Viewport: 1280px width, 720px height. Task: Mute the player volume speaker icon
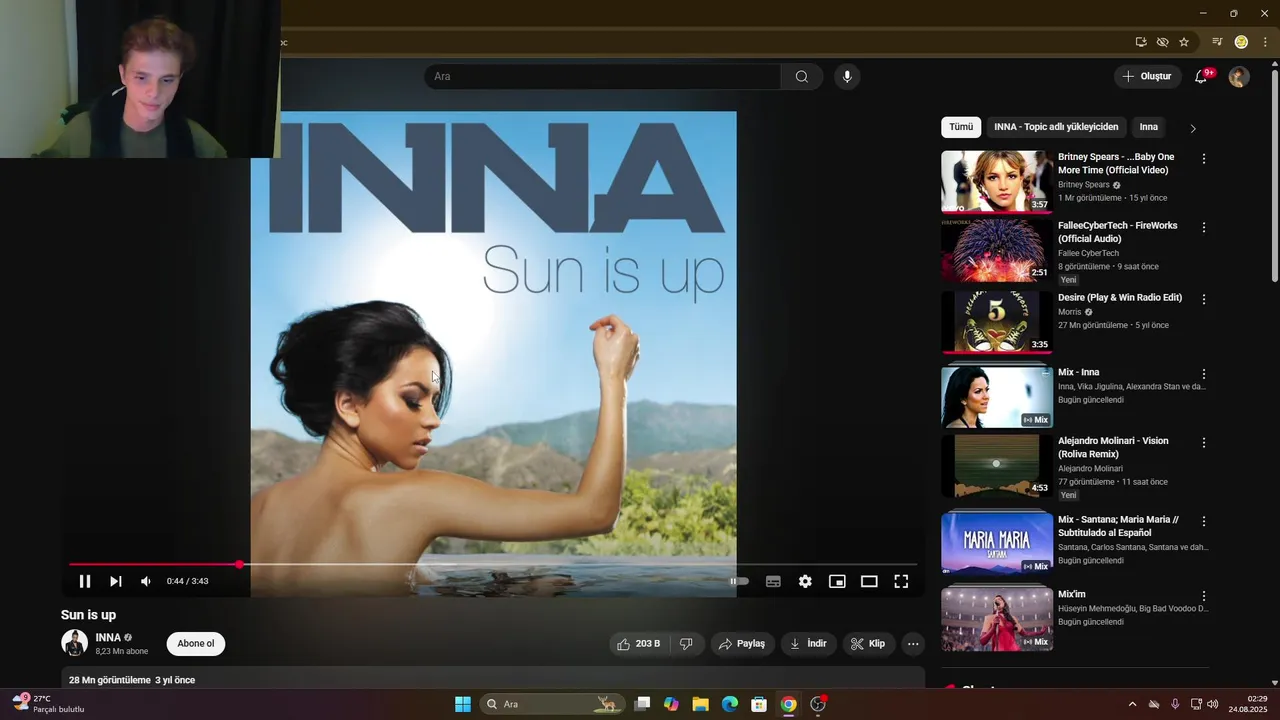(x=146, y=581)
